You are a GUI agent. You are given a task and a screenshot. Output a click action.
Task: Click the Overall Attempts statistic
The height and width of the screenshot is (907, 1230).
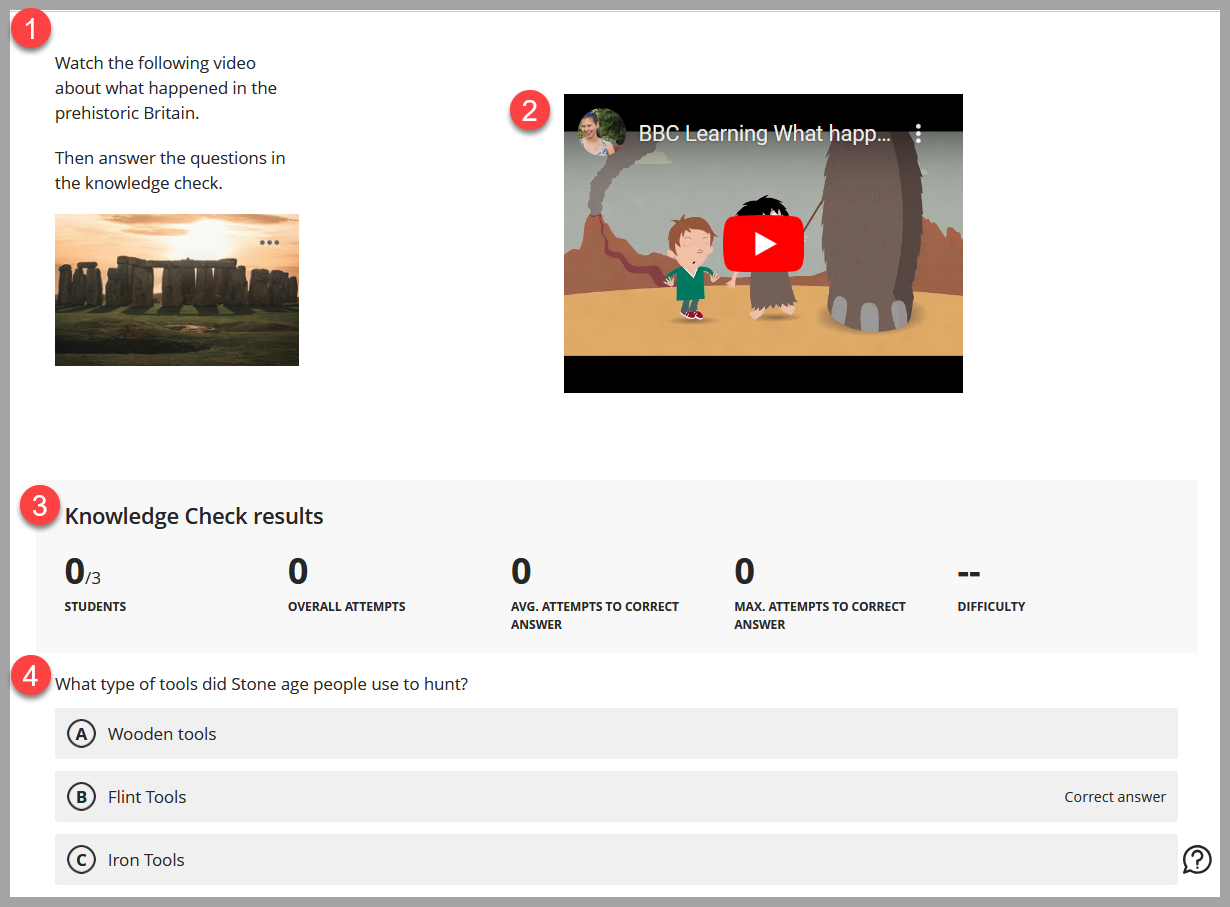pyautogui.click(x=298, y=573)
